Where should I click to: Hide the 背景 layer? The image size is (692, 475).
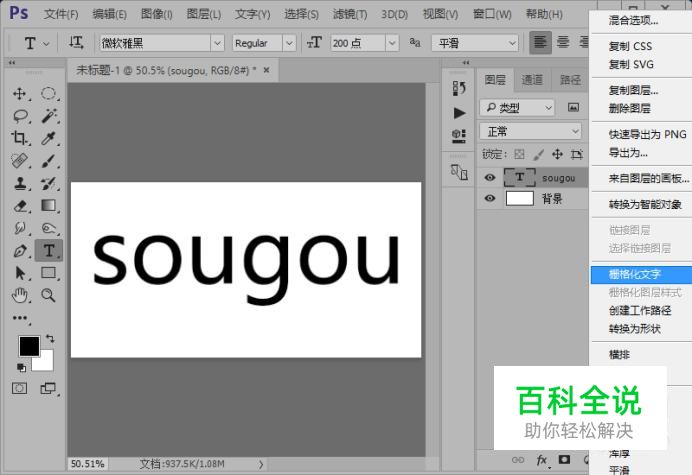click(x=490, y=199)
